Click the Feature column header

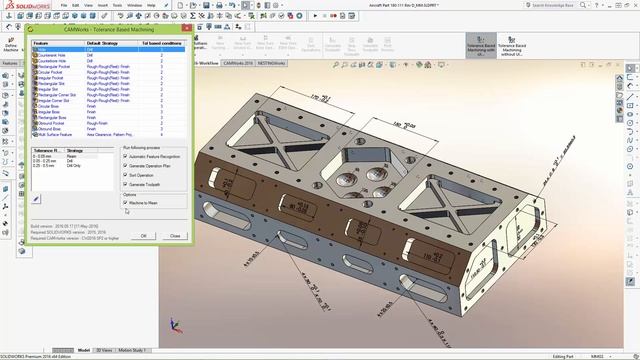58,43
